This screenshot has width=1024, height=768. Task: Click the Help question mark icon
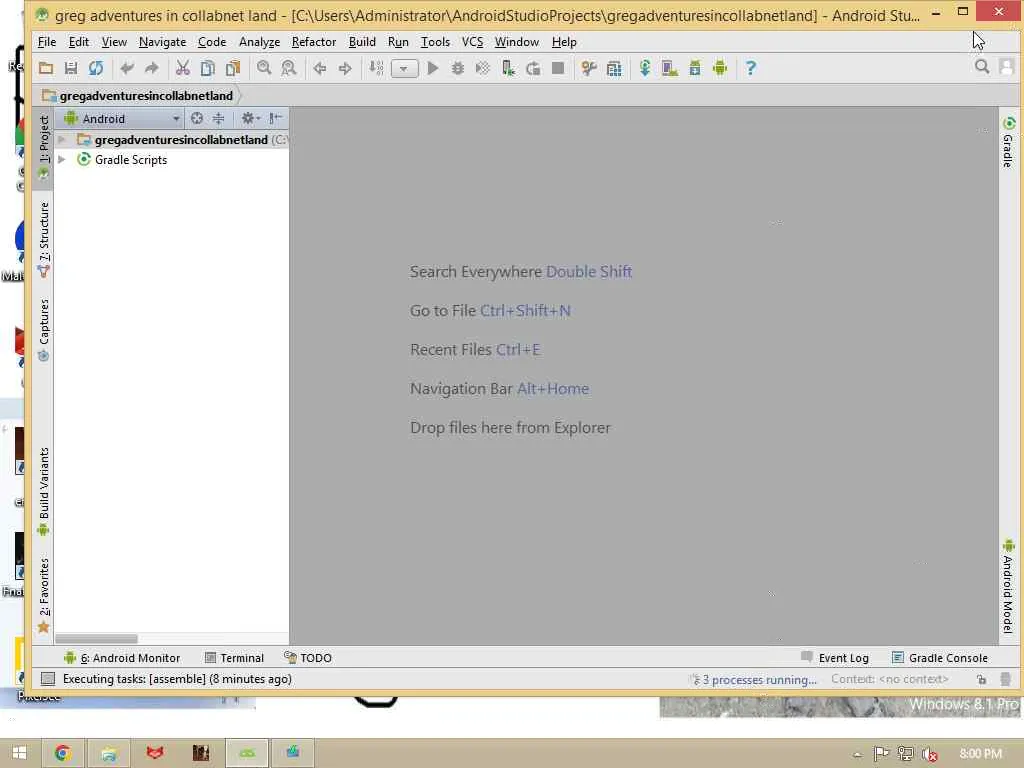tap(751, 68)
